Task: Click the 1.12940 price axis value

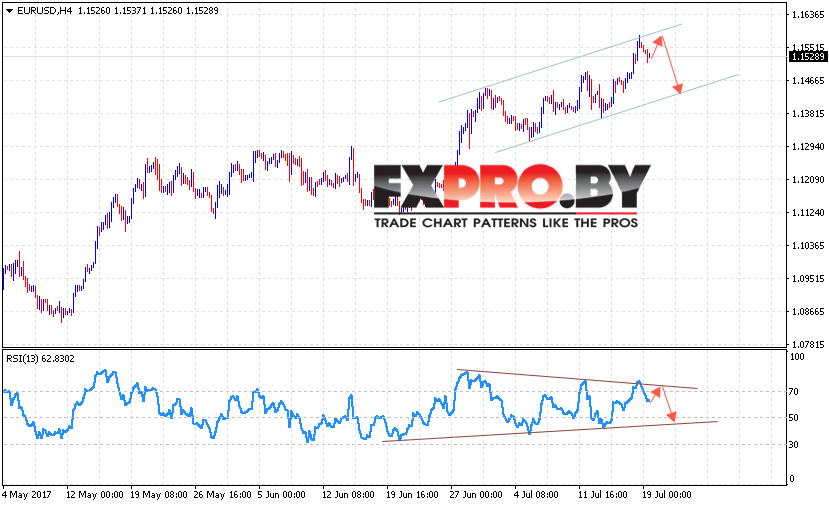Action: tap(808, 146)
